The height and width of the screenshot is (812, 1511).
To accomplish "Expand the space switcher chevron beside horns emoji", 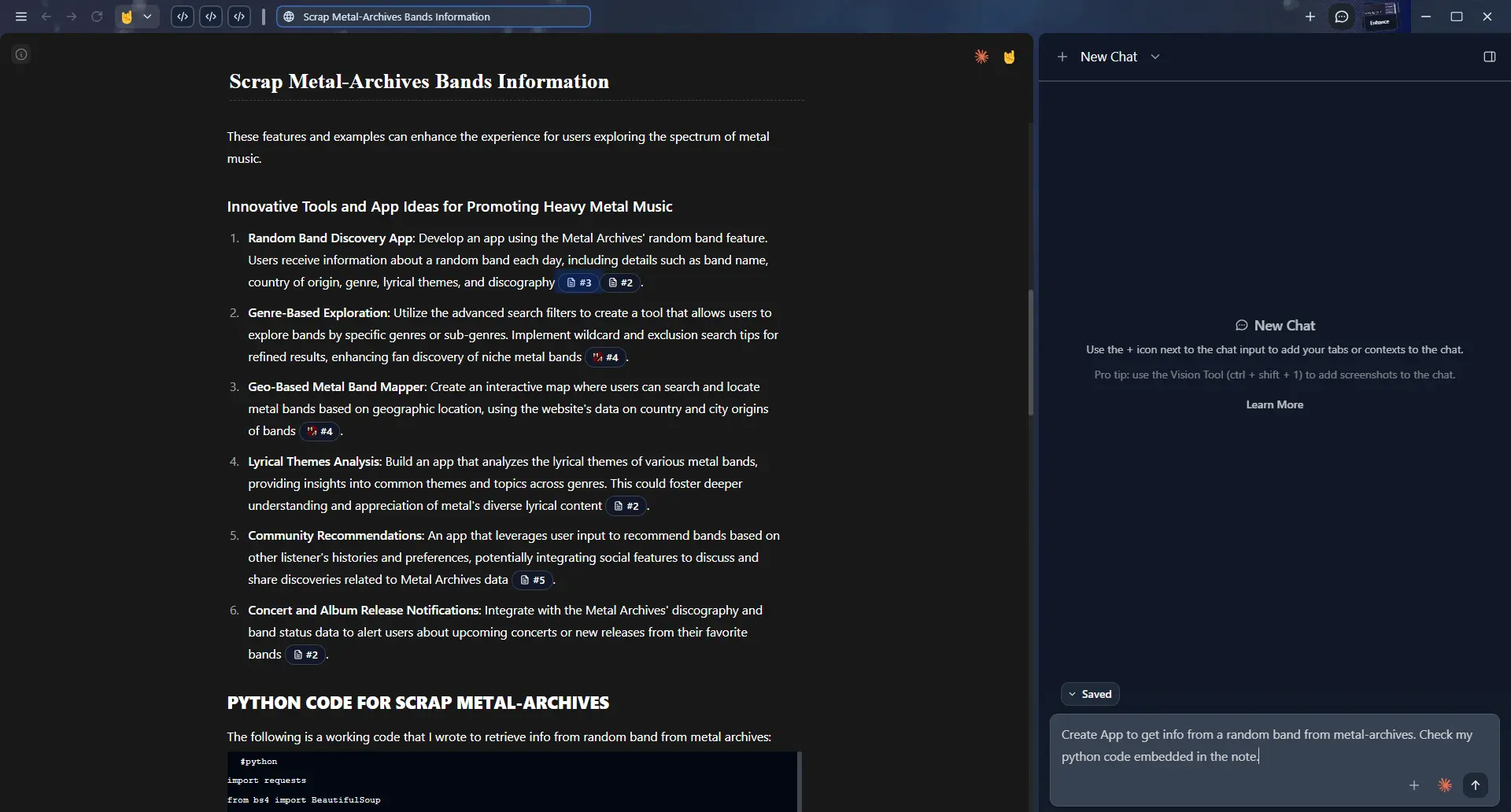I will [147, 17].
